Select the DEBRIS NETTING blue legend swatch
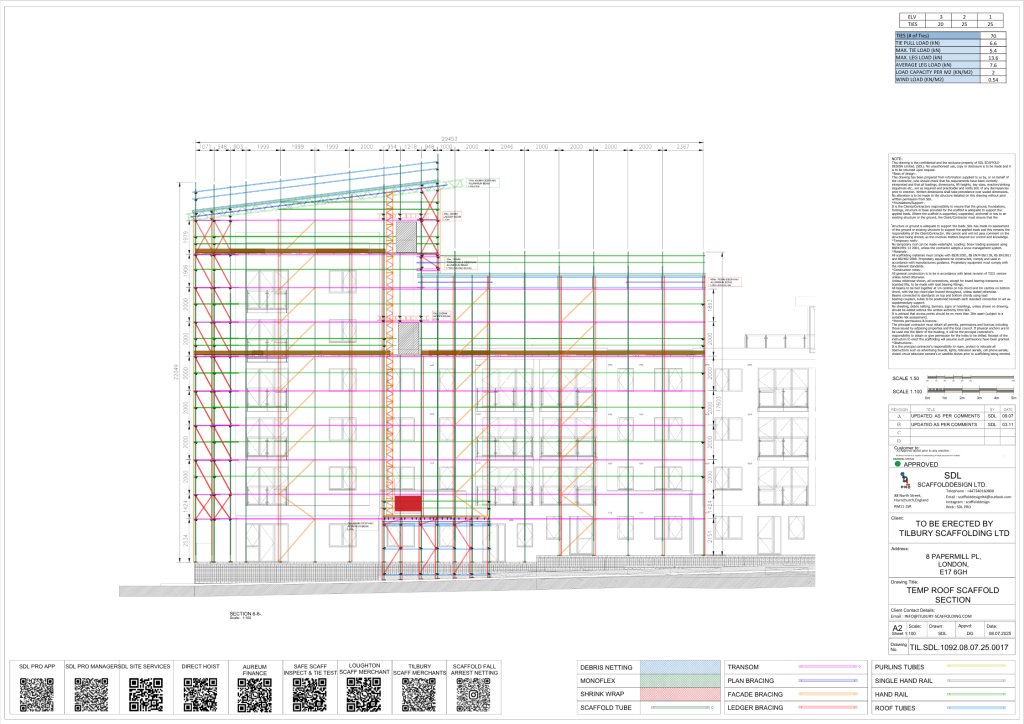Image resolution: width=1024 pixels, height=724 pixels. pyautogui.click(x=680, y=667)
